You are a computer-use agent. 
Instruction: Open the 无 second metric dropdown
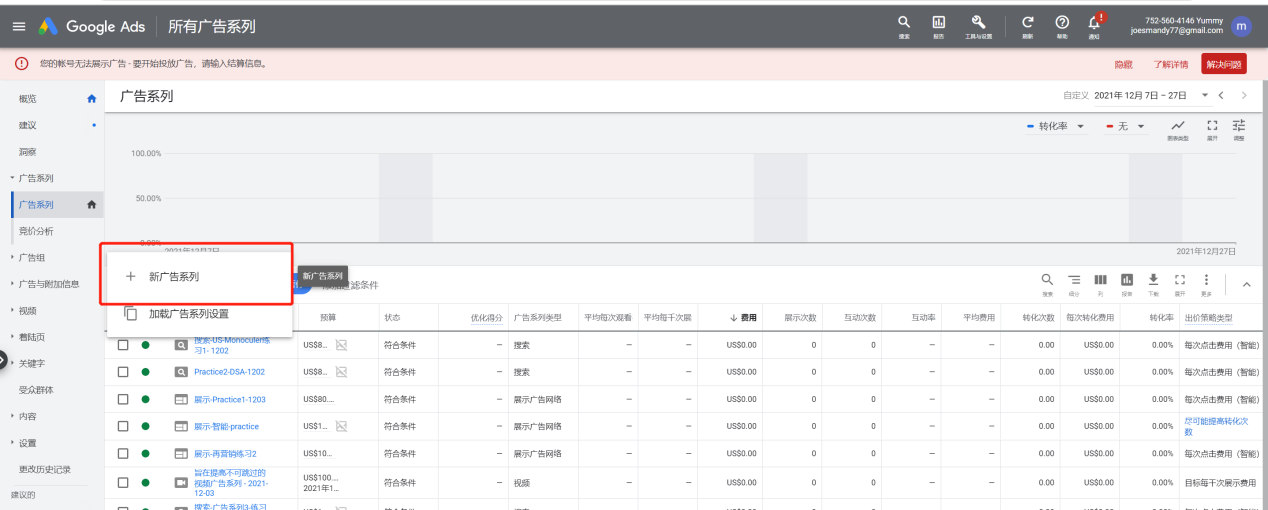[x=1124, y=126]
